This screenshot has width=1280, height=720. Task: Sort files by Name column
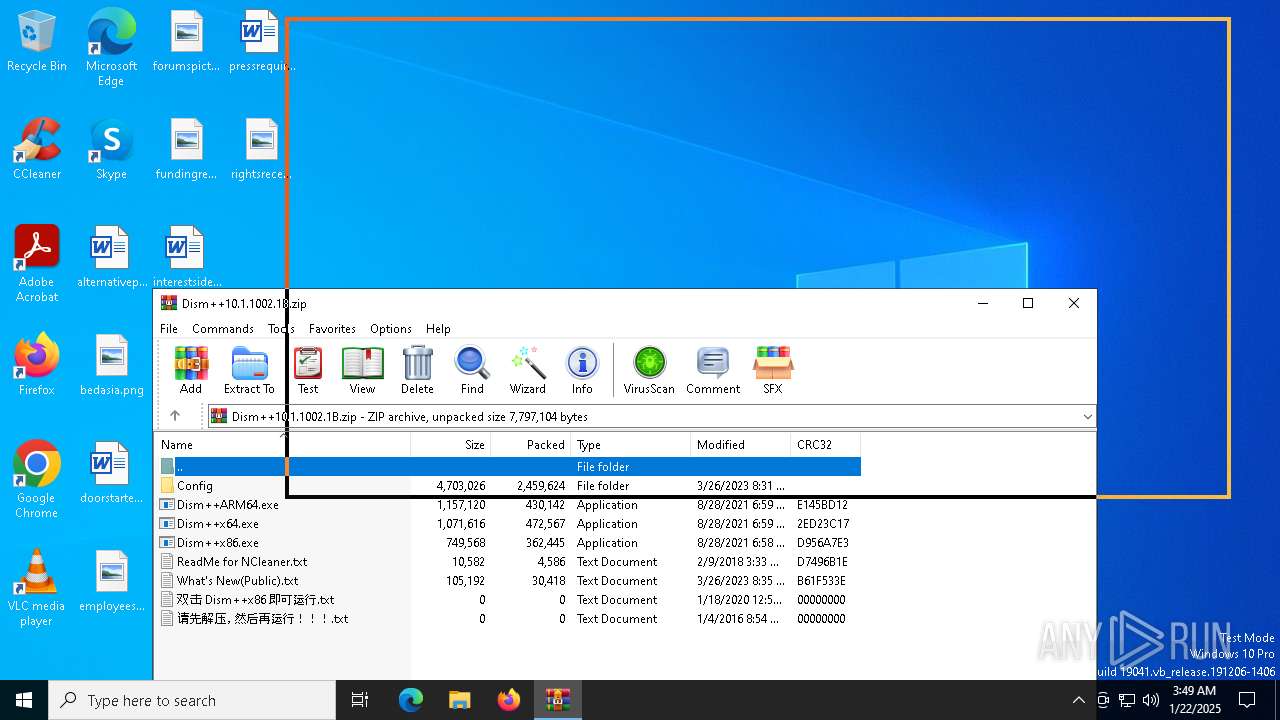pyautogui.click(x=282, y=445)
